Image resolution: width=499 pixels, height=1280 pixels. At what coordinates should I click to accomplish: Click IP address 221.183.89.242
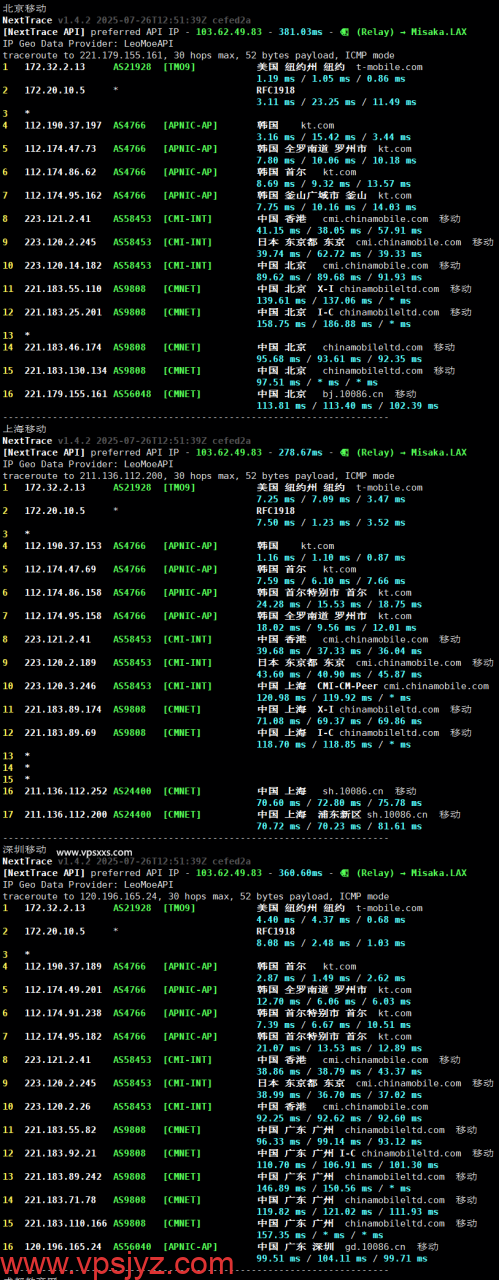[x=63, y=1176]
